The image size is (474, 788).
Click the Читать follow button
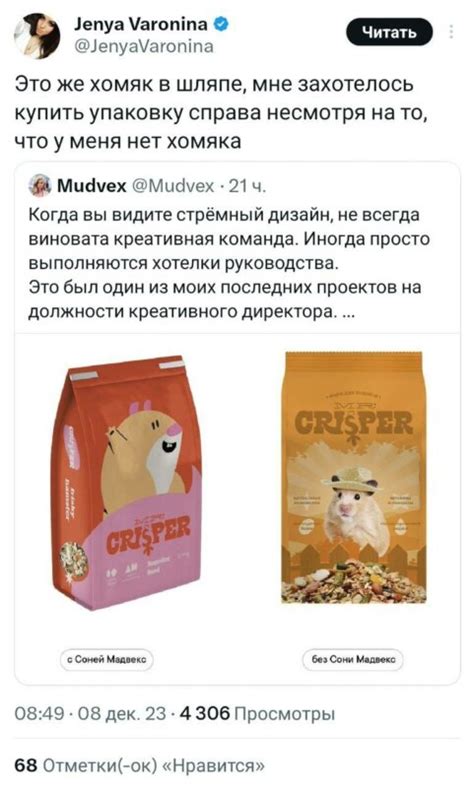pos(389,32)
